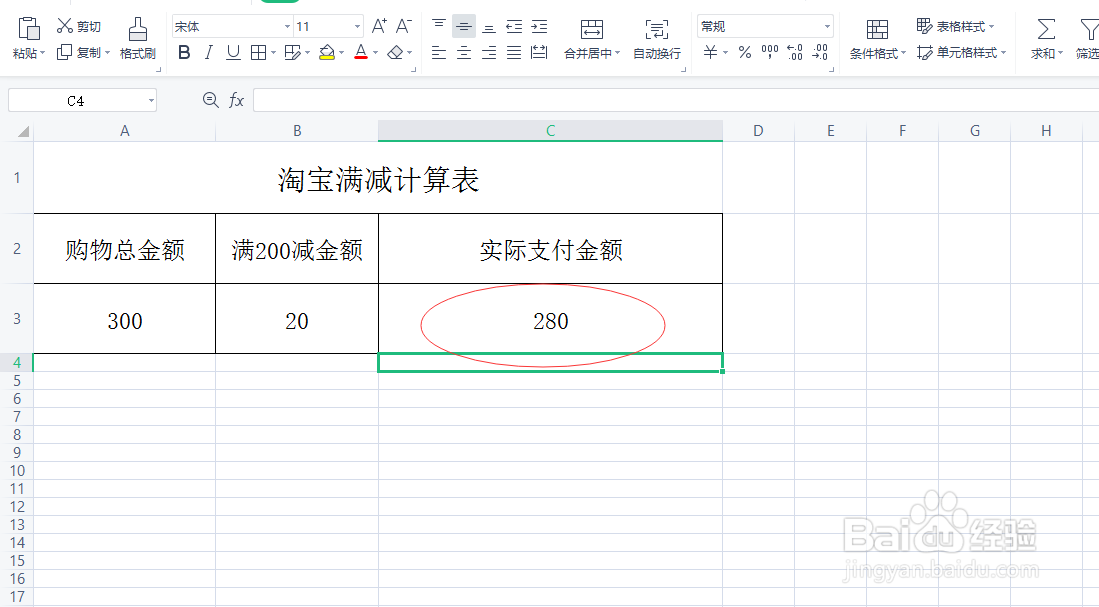The image size is (1099, 607).
Task: Toggle underline formatting
Action: click(233, 53)
